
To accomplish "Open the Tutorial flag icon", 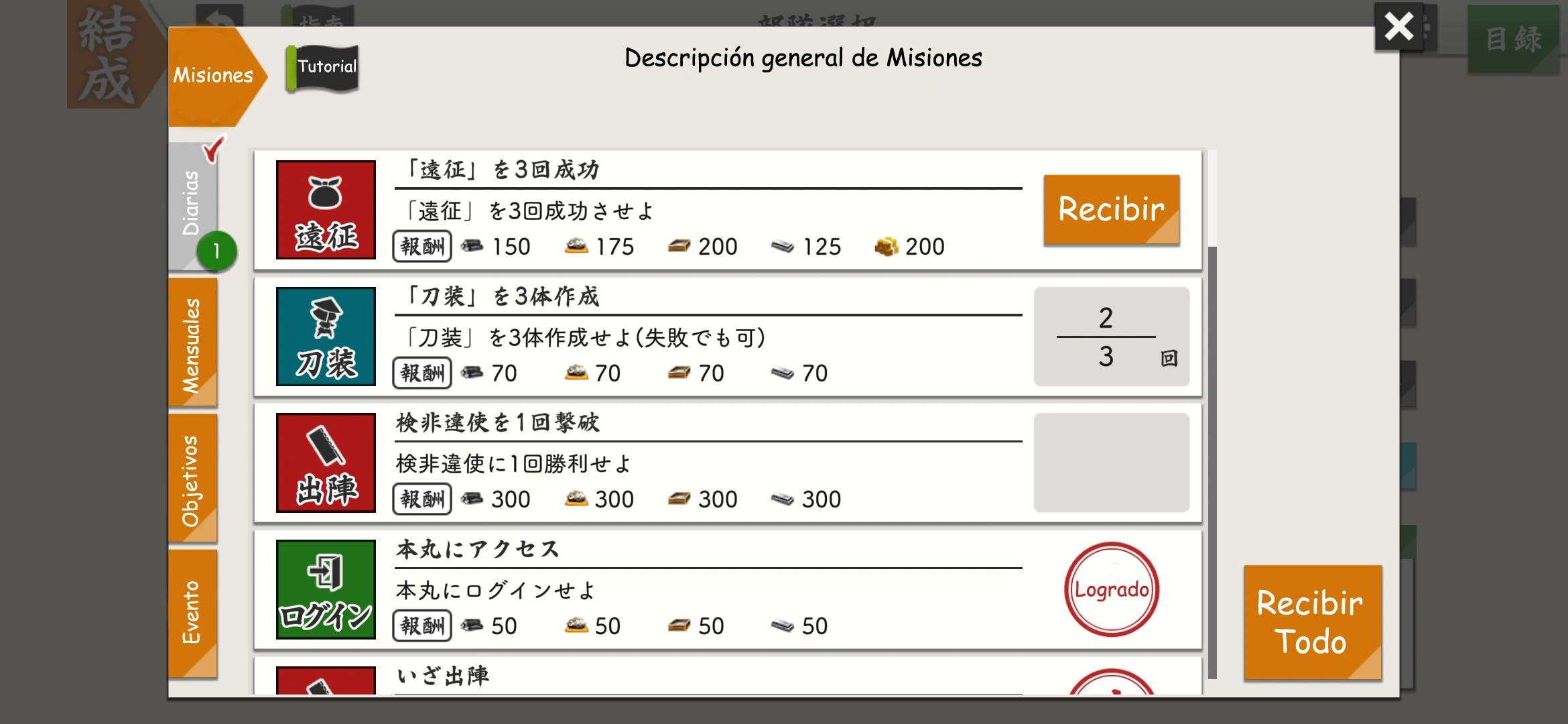I will point(323,68).
